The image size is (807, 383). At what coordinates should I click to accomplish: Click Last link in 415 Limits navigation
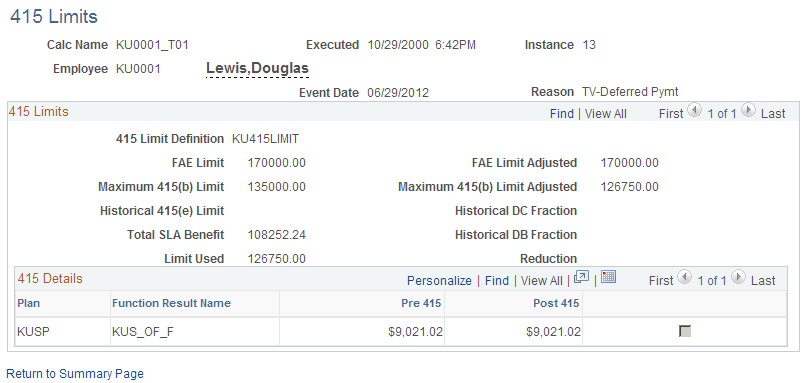pos(773,114)
